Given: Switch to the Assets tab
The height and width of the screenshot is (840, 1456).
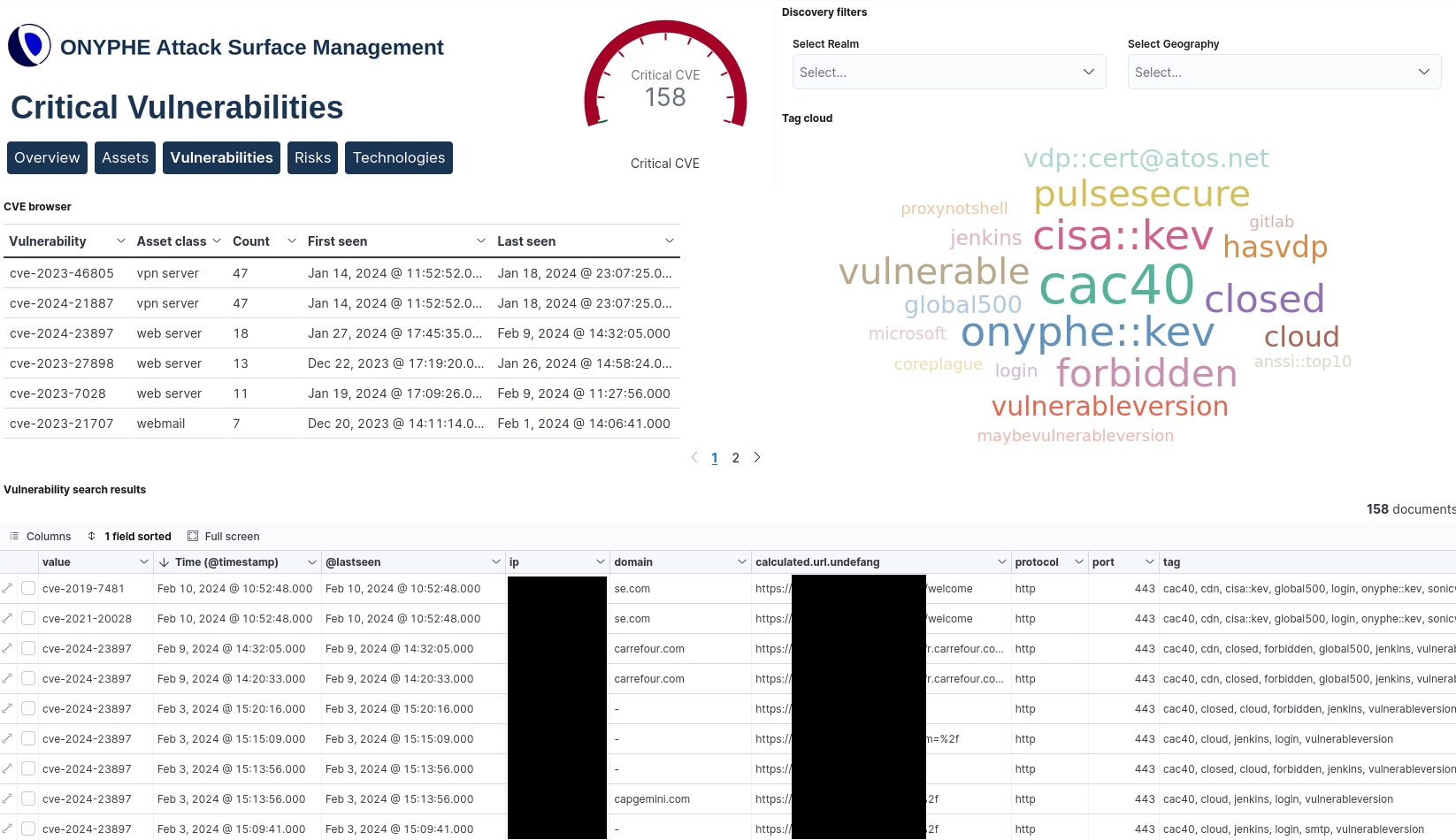Looking at the screenshot, I should 125,157.
